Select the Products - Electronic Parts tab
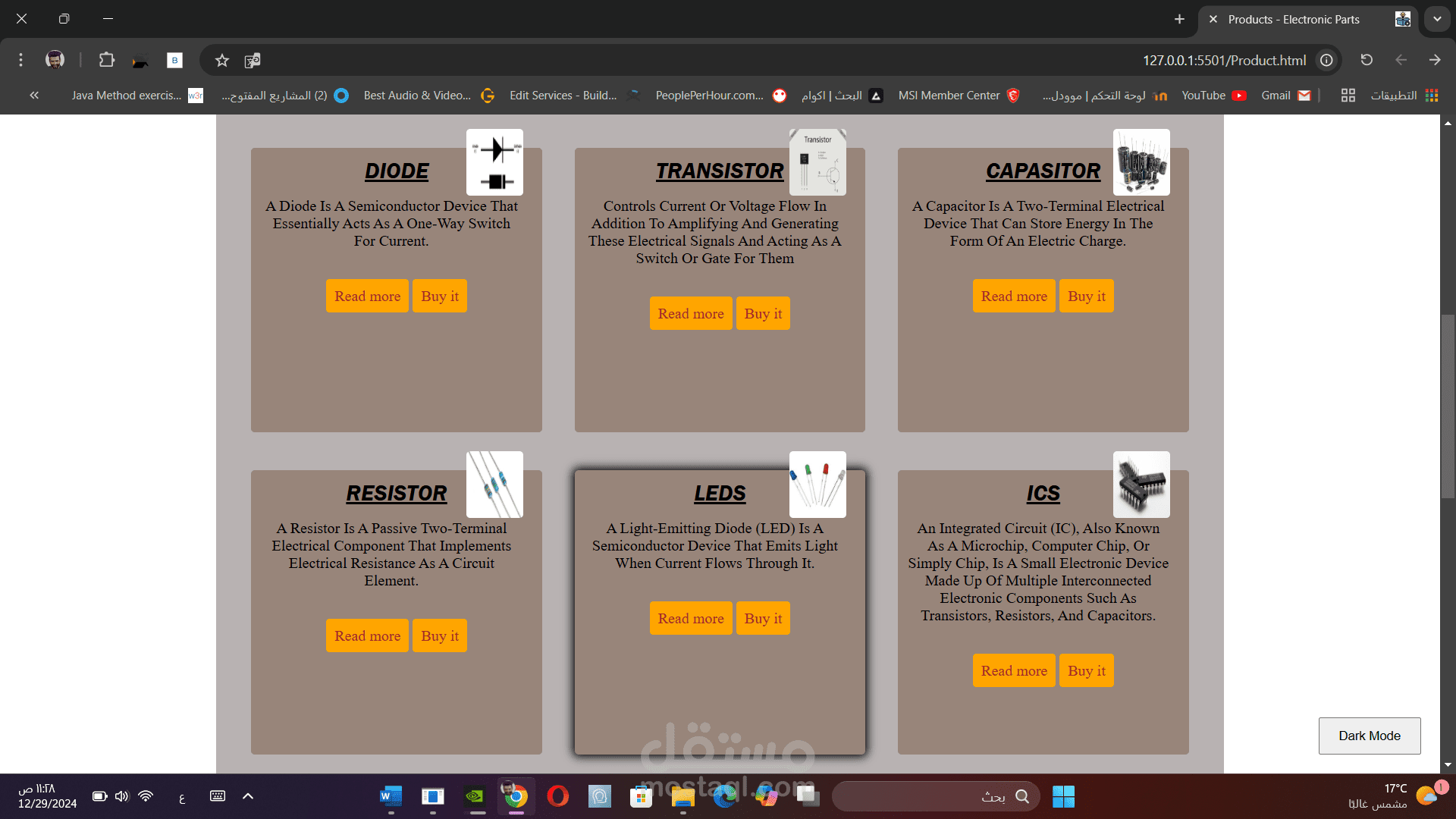Image resolution: width=1456 pixels, height=819 pixels. tap(1293, 20)
